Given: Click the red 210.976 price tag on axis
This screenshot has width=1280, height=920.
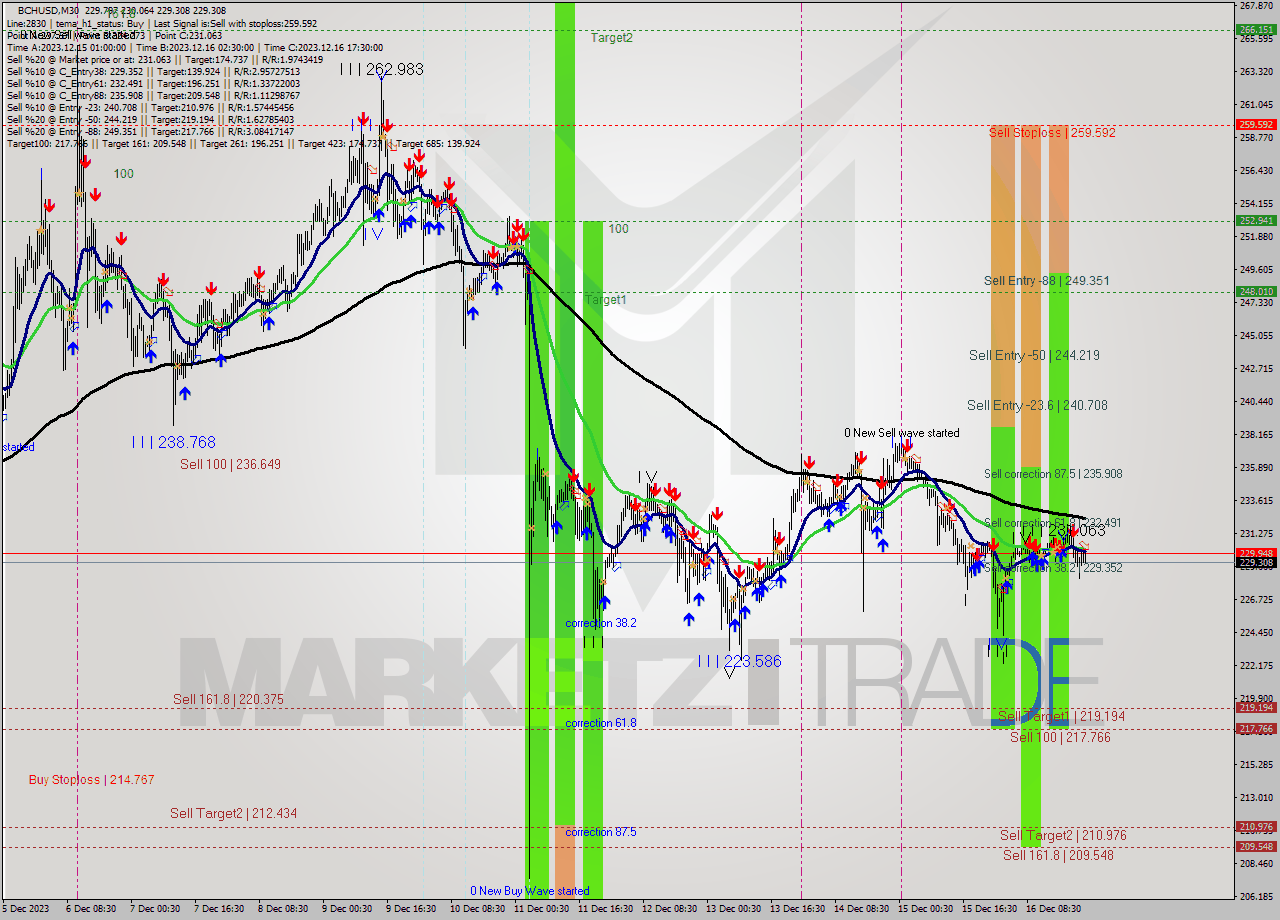Looking at the screenshot, I should point(1256,826).
